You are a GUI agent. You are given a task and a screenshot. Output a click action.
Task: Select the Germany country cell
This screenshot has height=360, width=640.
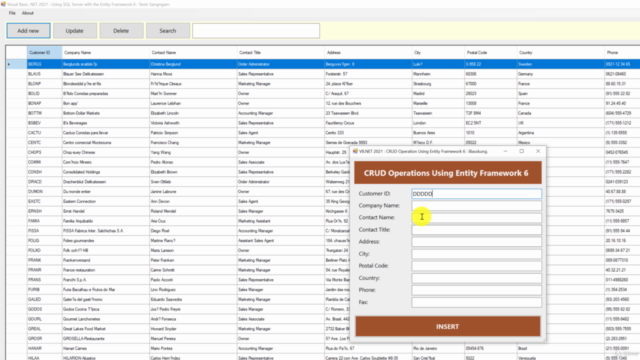(x=560, y=74)
